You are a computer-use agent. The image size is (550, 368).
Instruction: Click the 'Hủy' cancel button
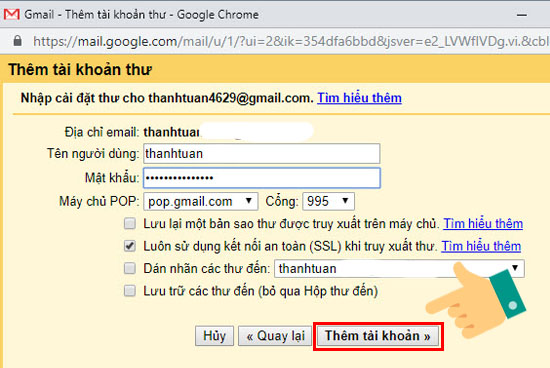(214, 336)
